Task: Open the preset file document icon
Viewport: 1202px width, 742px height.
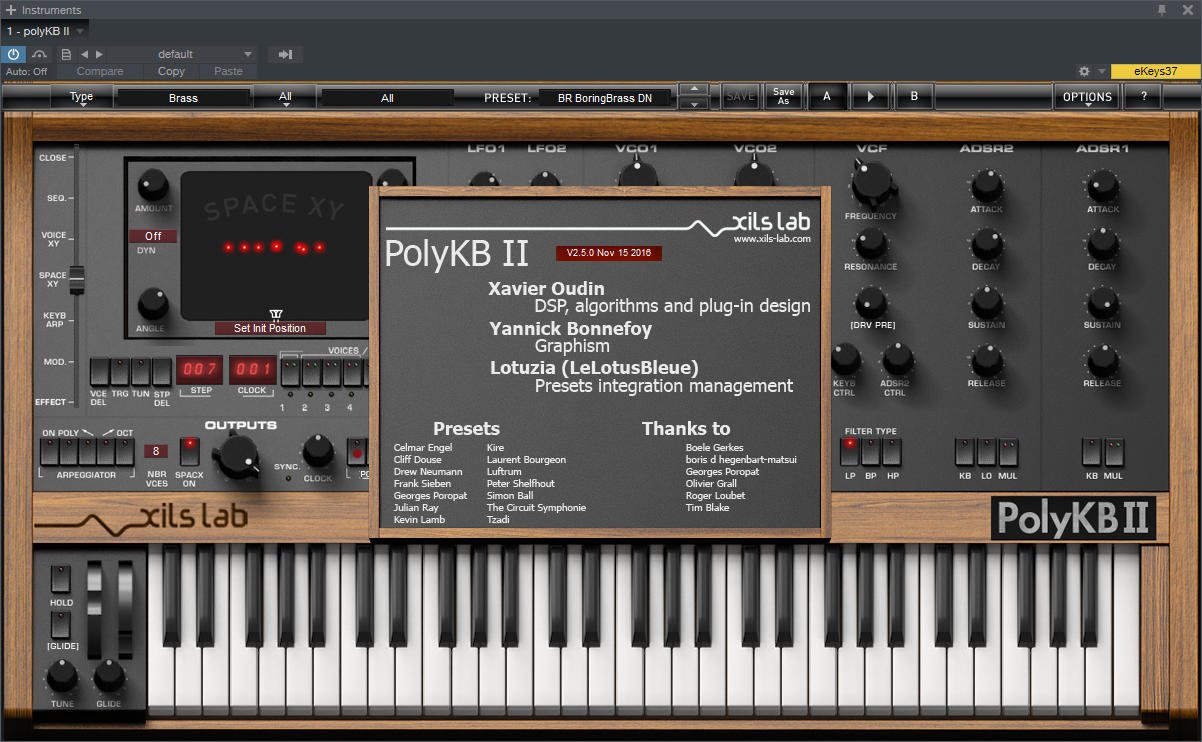Action: (x=66, y=54)
